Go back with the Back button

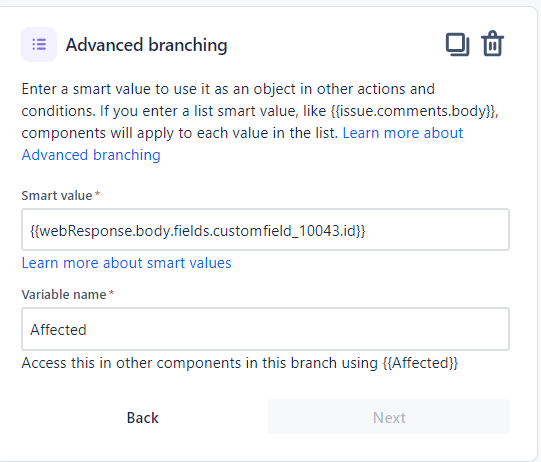142,417
